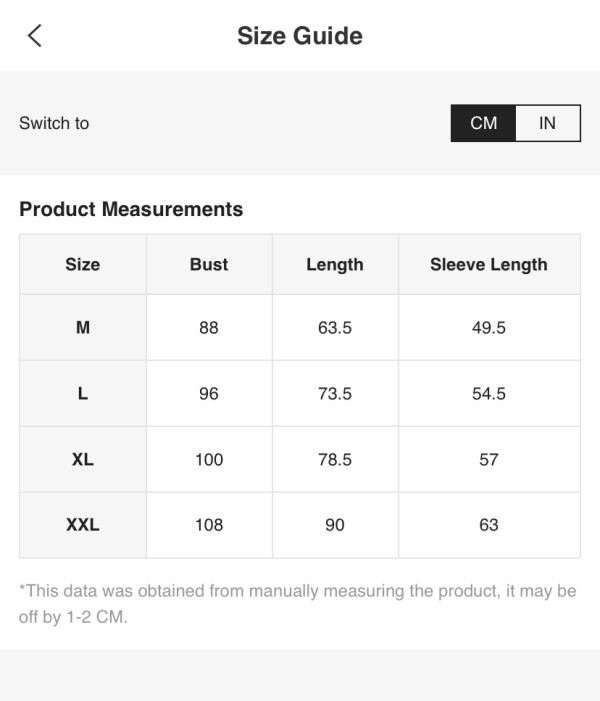Tap the sleeve length value 63

coord(489,524)
